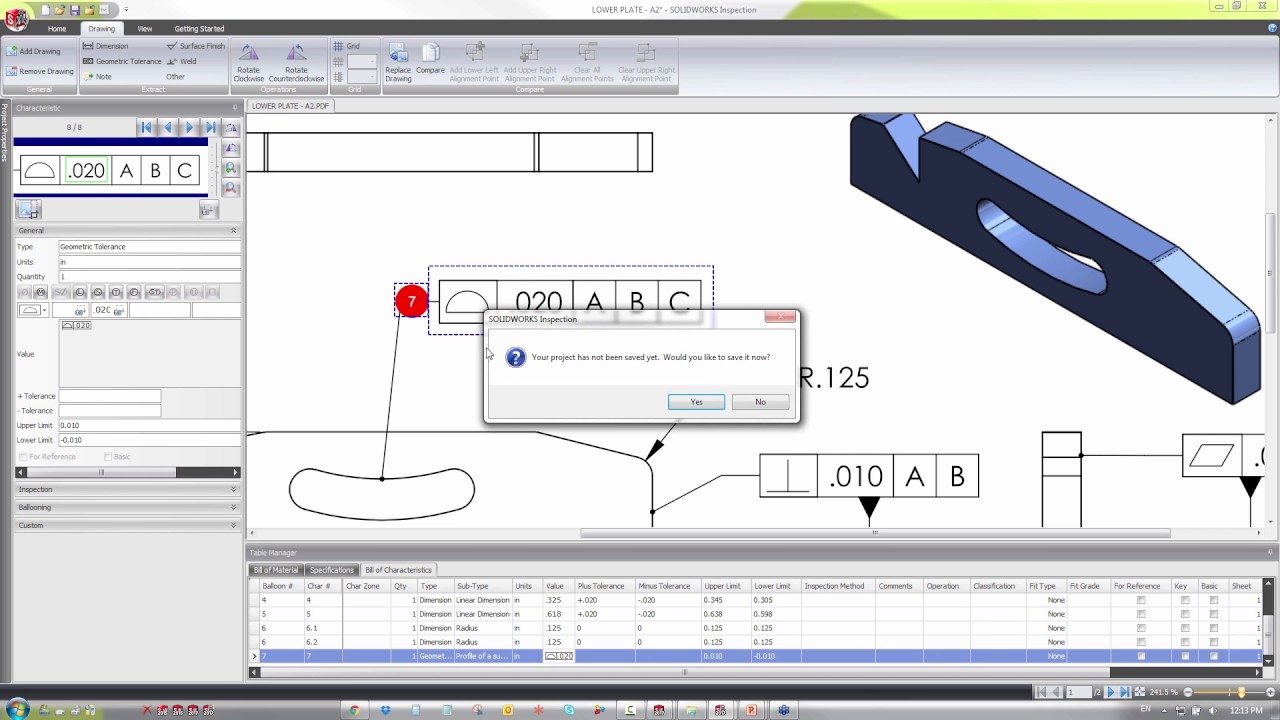
Task: Select the Note extraction tool
Action: (101, 76)
